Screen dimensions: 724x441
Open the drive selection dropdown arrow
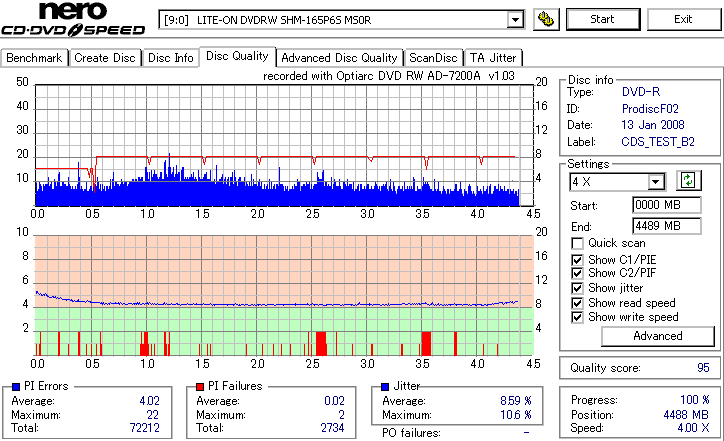pyautogui.click(x=515, y=20)
